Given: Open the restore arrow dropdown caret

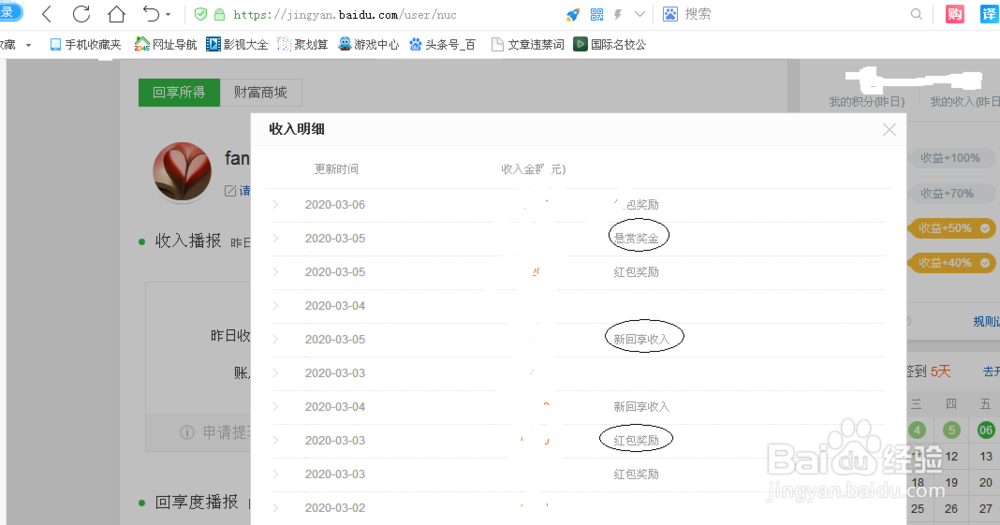Looking at the screenshot, I should pos(168,14).
